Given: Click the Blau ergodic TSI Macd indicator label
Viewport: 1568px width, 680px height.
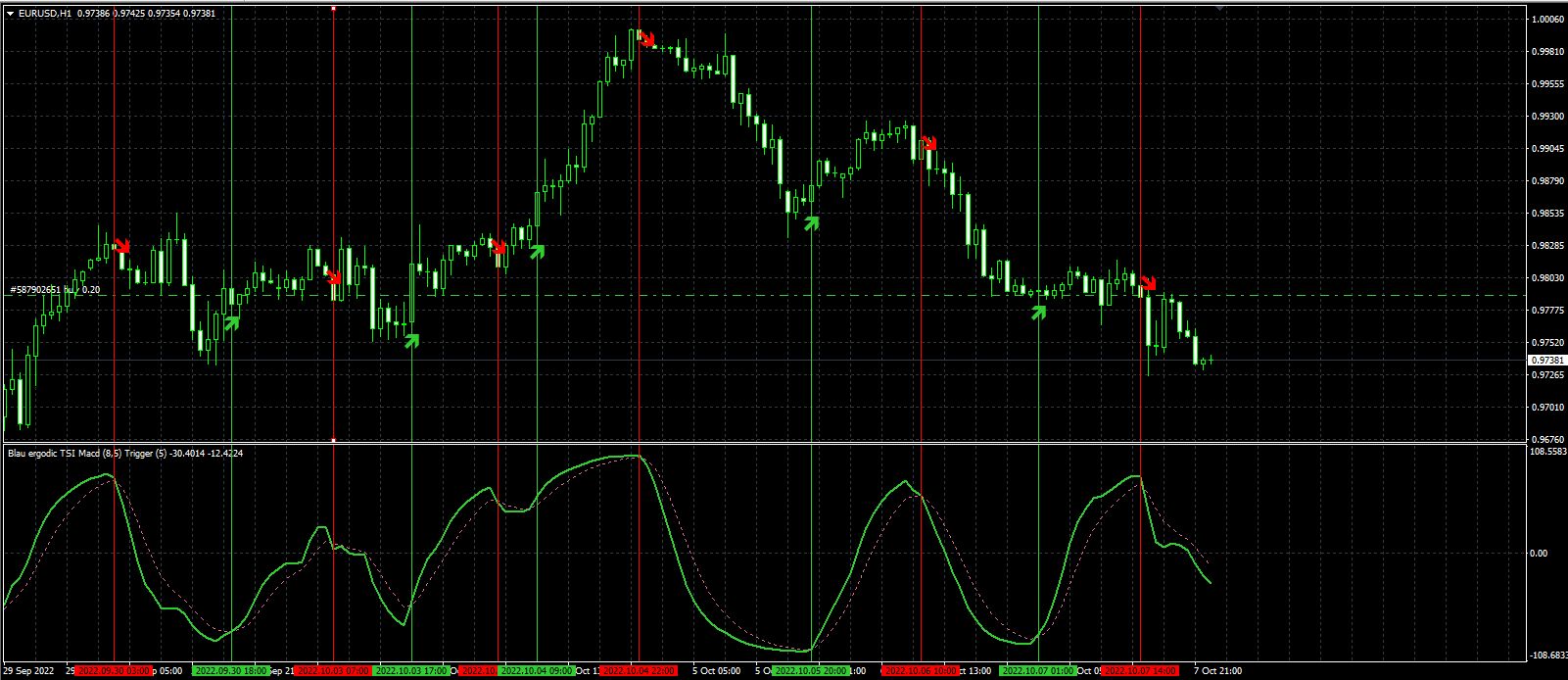Looking at the screenshot, I should coord(125,454).
